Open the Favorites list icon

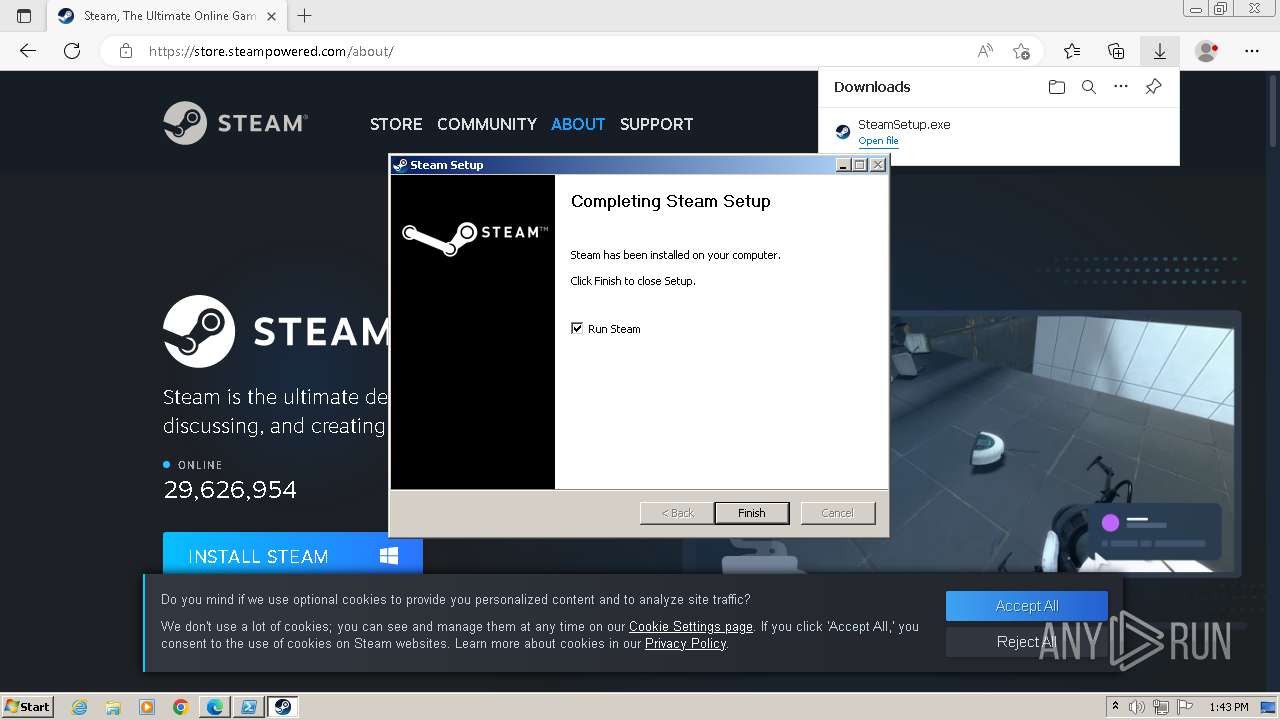coord(1072,51)
